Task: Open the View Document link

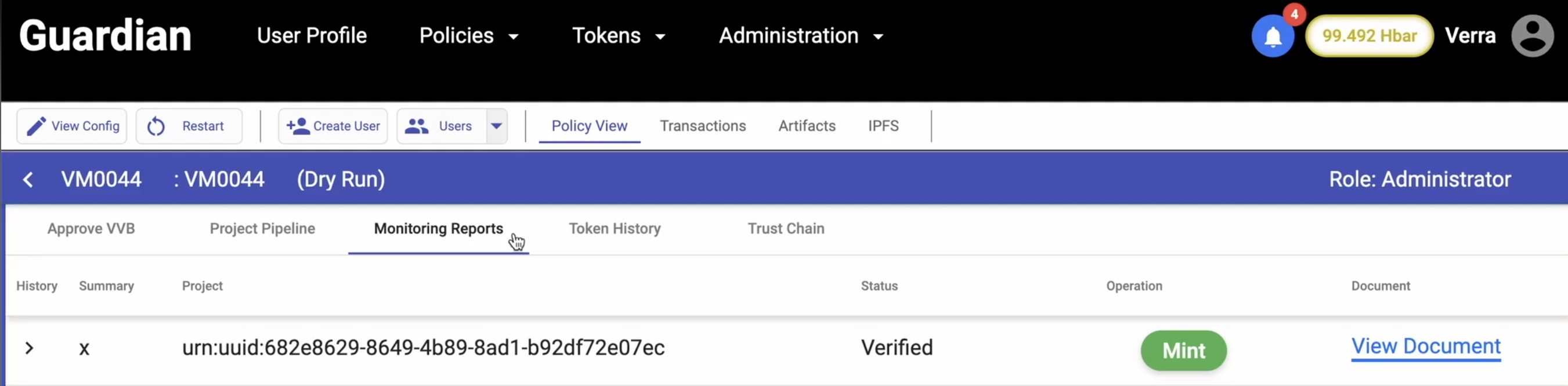Action: click(1426, 346)
